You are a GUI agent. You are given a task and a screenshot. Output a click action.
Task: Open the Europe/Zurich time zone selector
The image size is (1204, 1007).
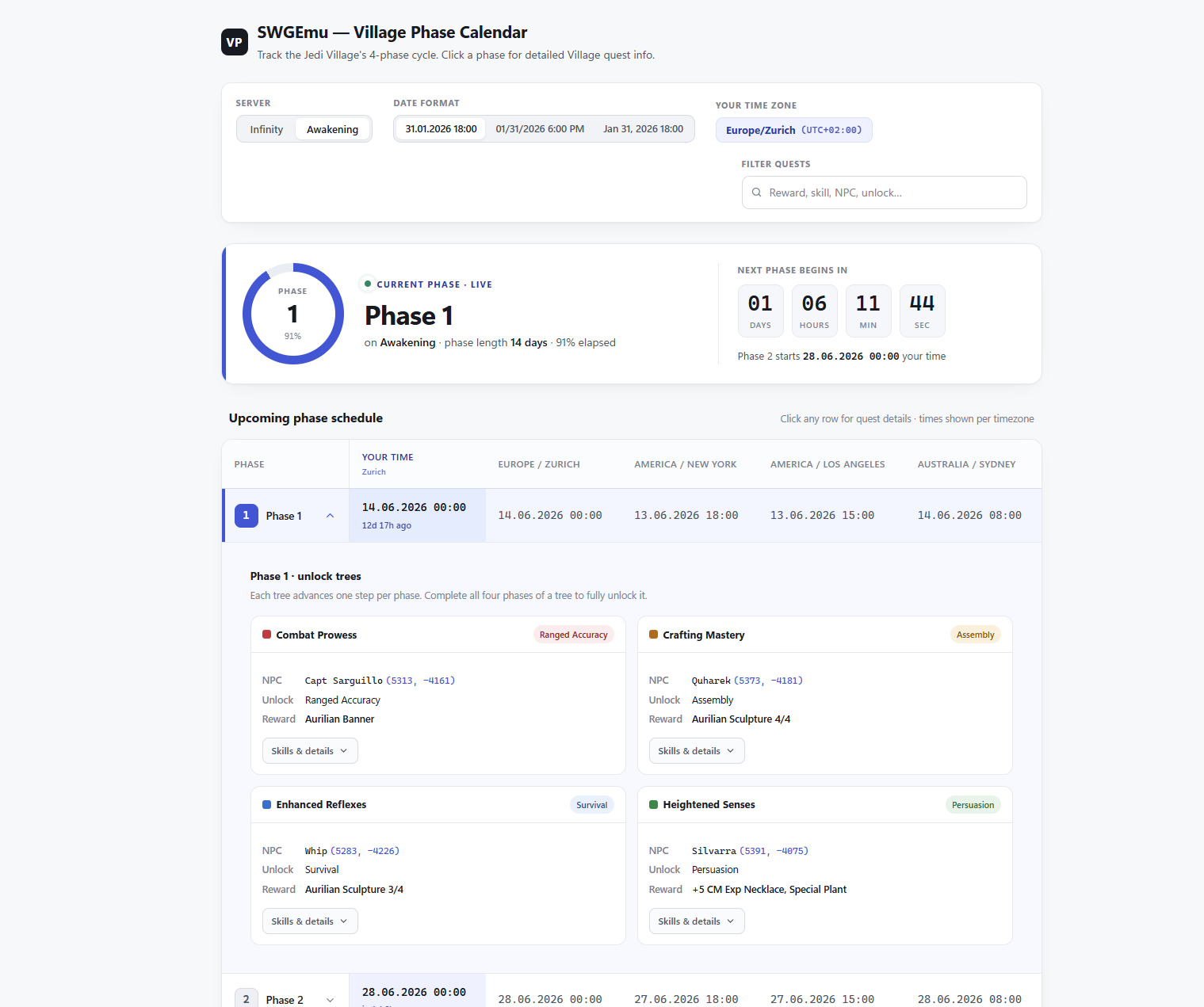point(793,130)
